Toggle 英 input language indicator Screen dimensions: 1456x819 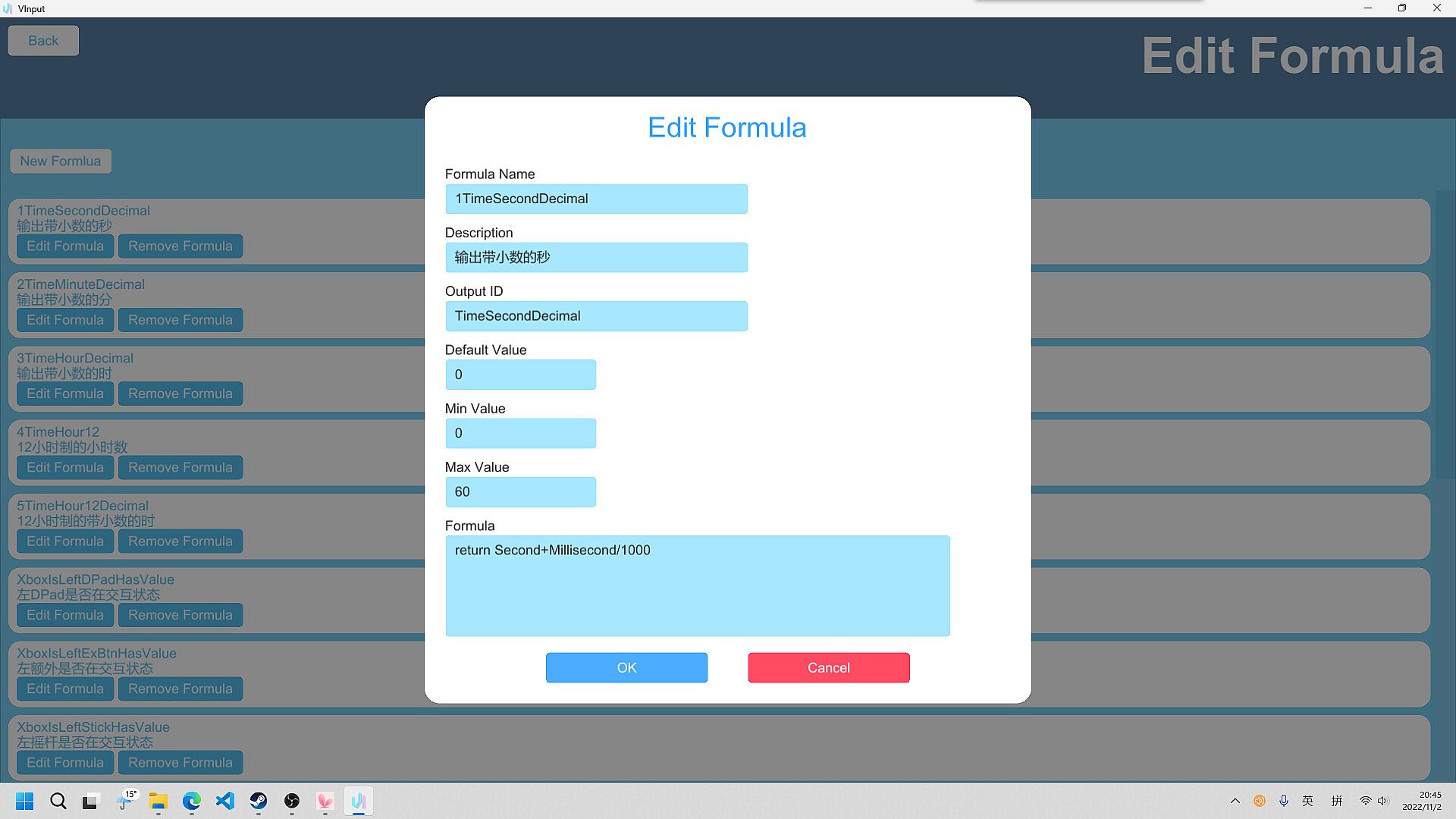pyautogui.click(x=1308, y=801)
